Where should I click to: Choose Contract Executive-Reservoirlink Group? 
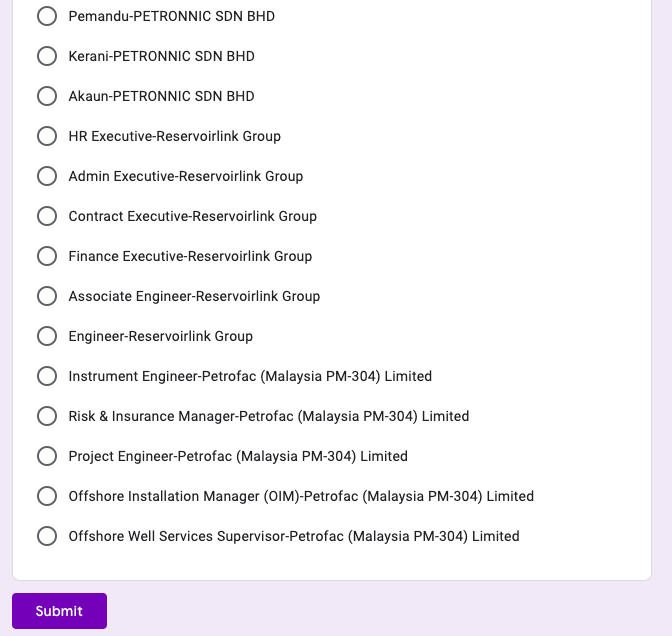click(47, 216)
